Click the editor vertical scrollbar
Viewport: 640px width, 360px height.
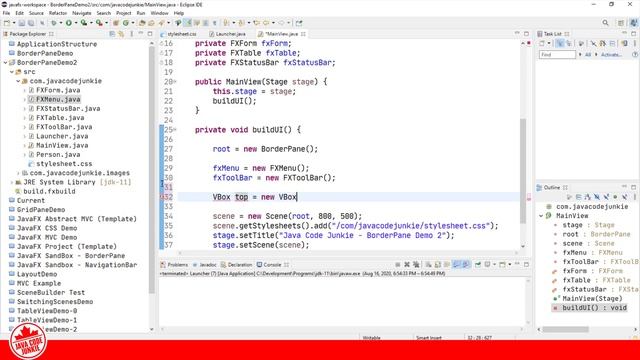(x=523, y=171)
